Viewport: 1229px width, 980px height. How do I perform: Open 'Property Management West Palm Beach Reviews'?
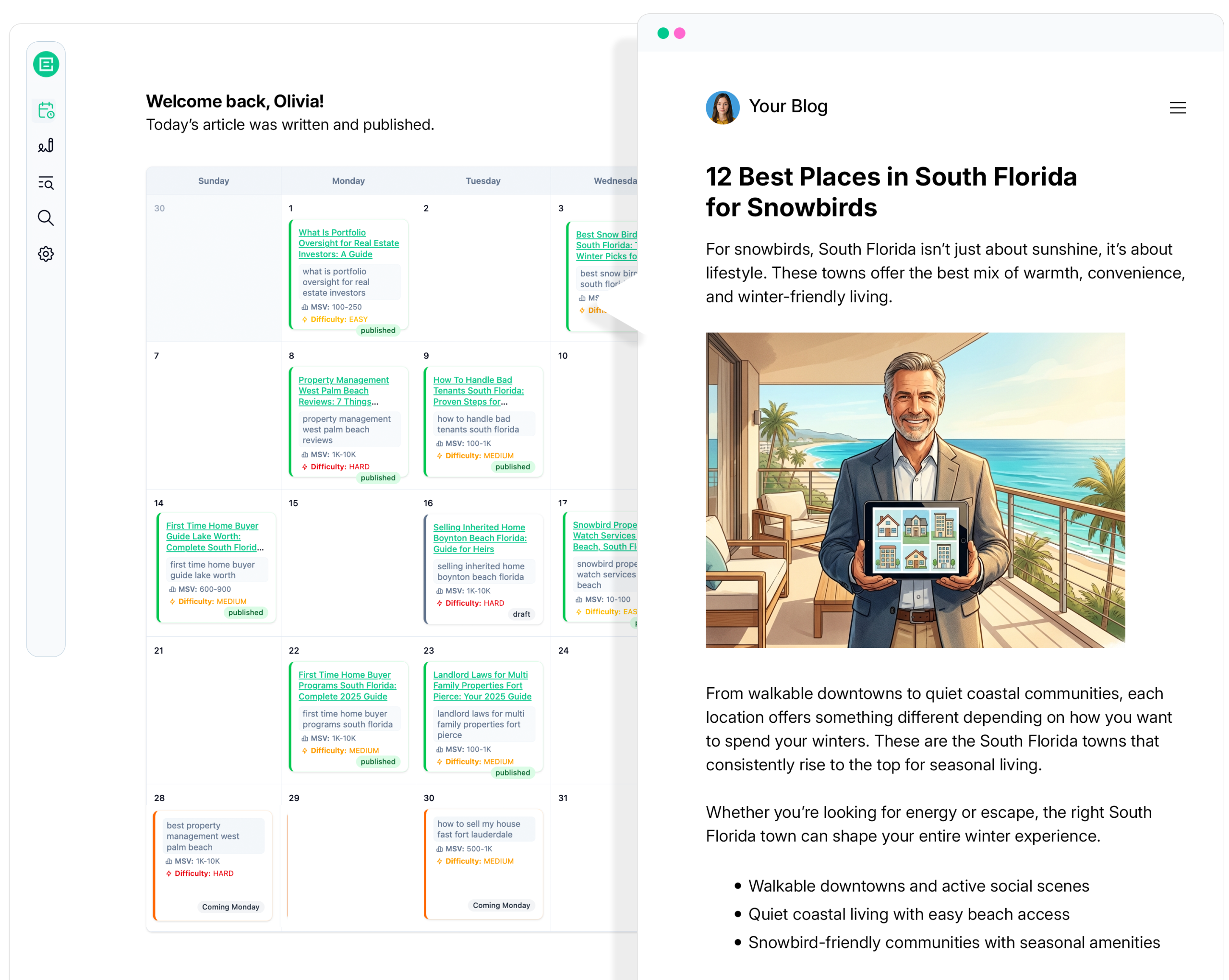344,390
